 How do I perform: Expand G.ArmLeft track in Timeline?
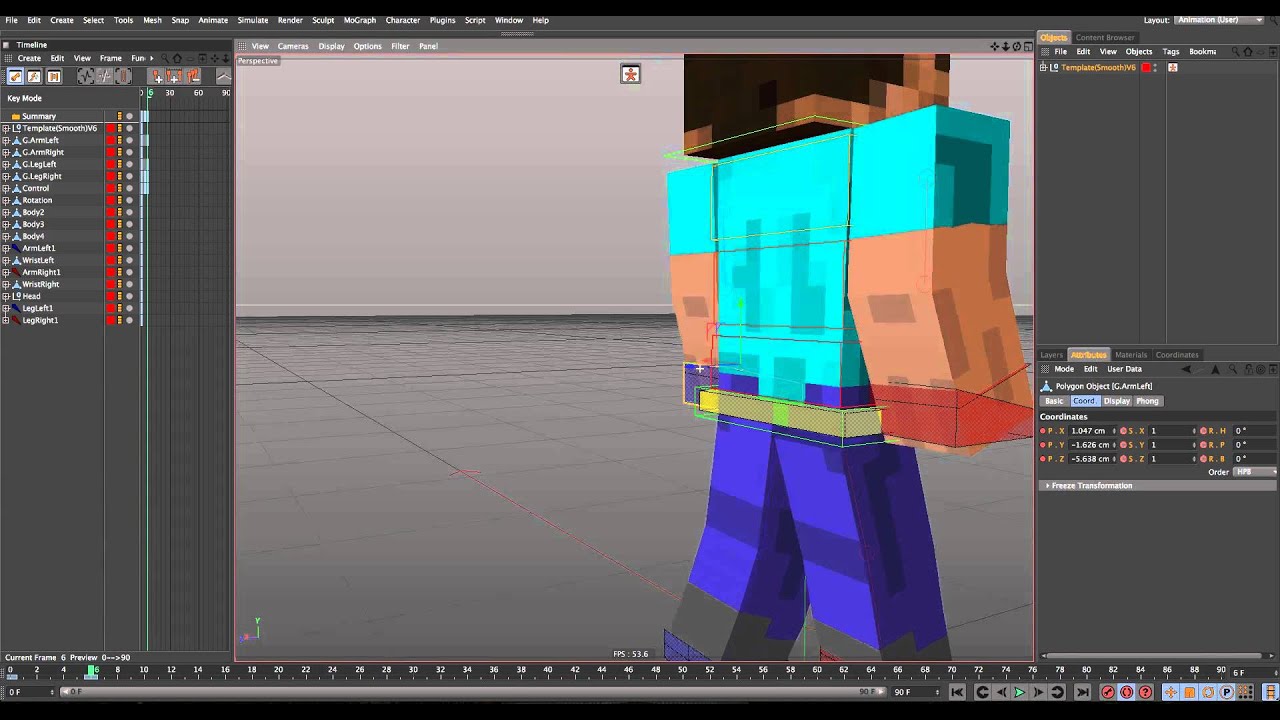tap(6, 140)
